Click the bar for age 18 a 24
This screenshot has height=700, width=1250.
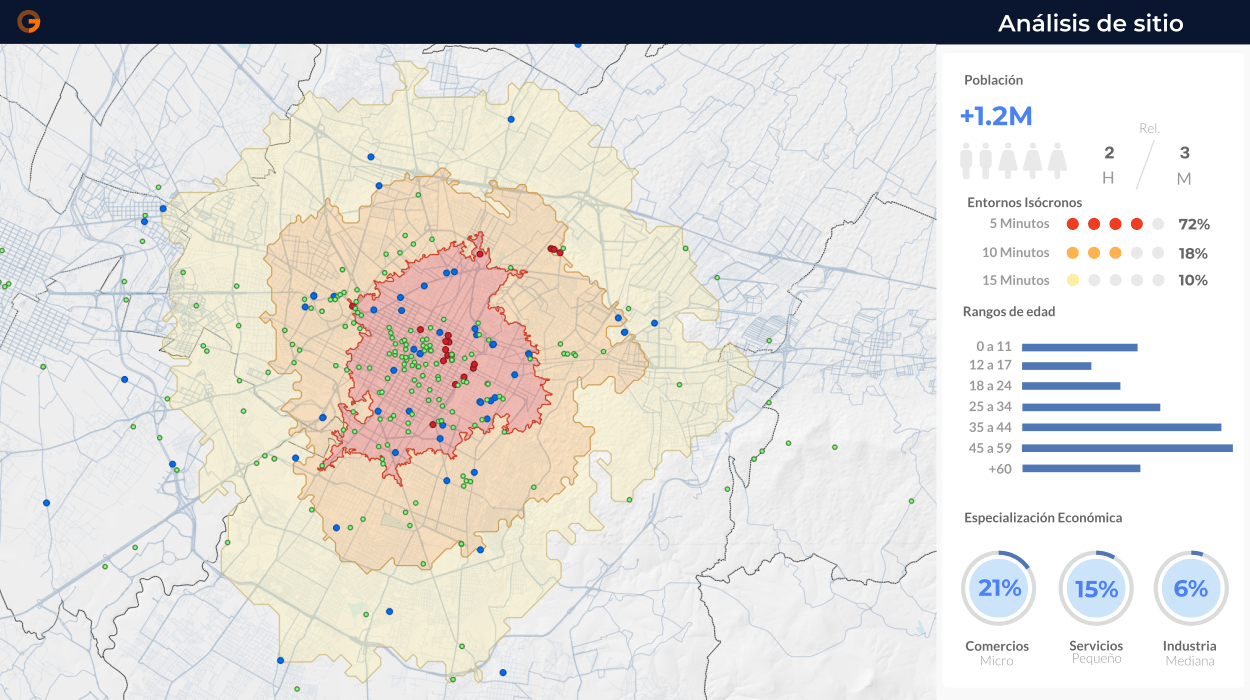(1071, 386)
